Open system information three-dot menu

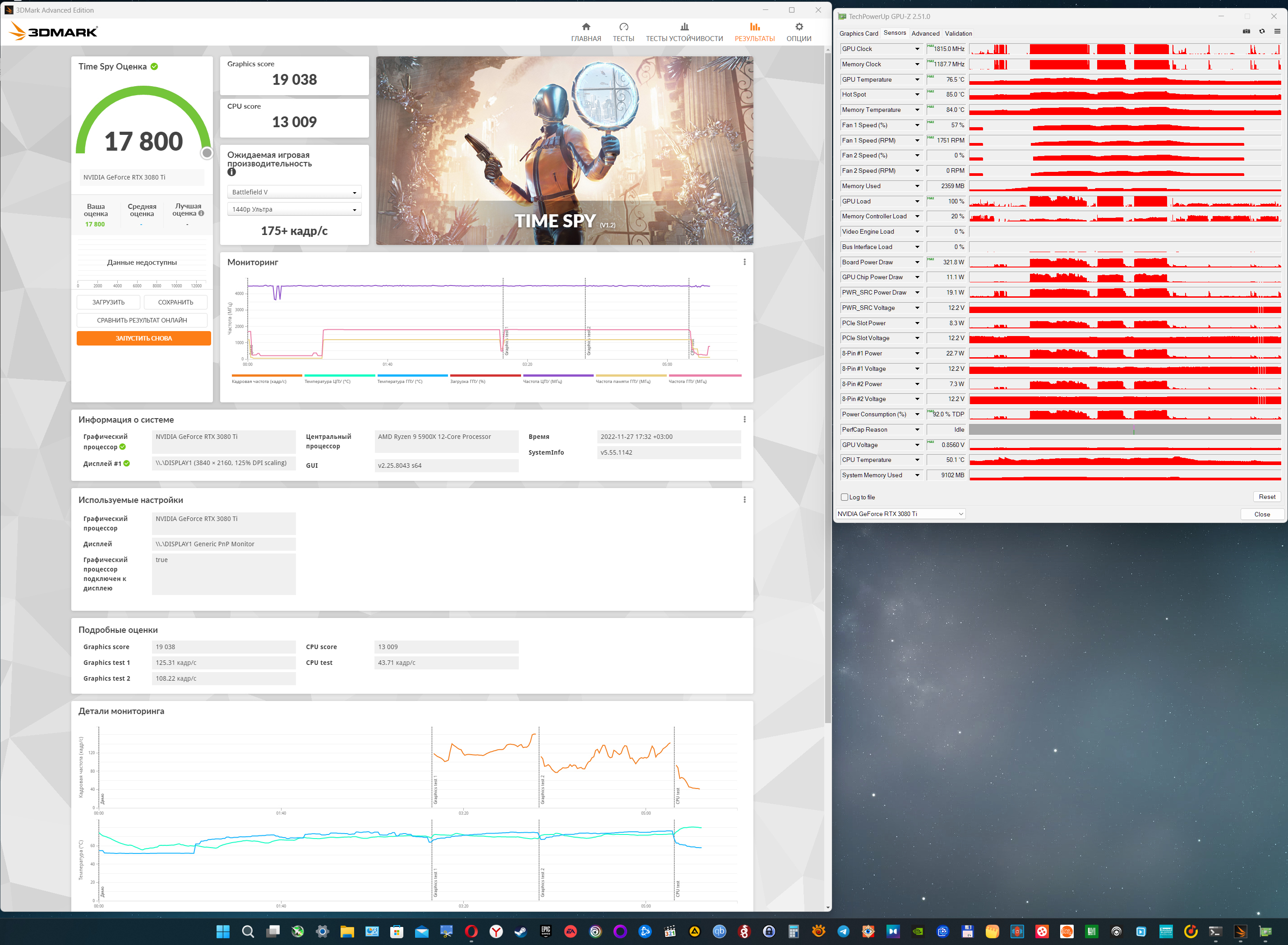pos(744,419)
